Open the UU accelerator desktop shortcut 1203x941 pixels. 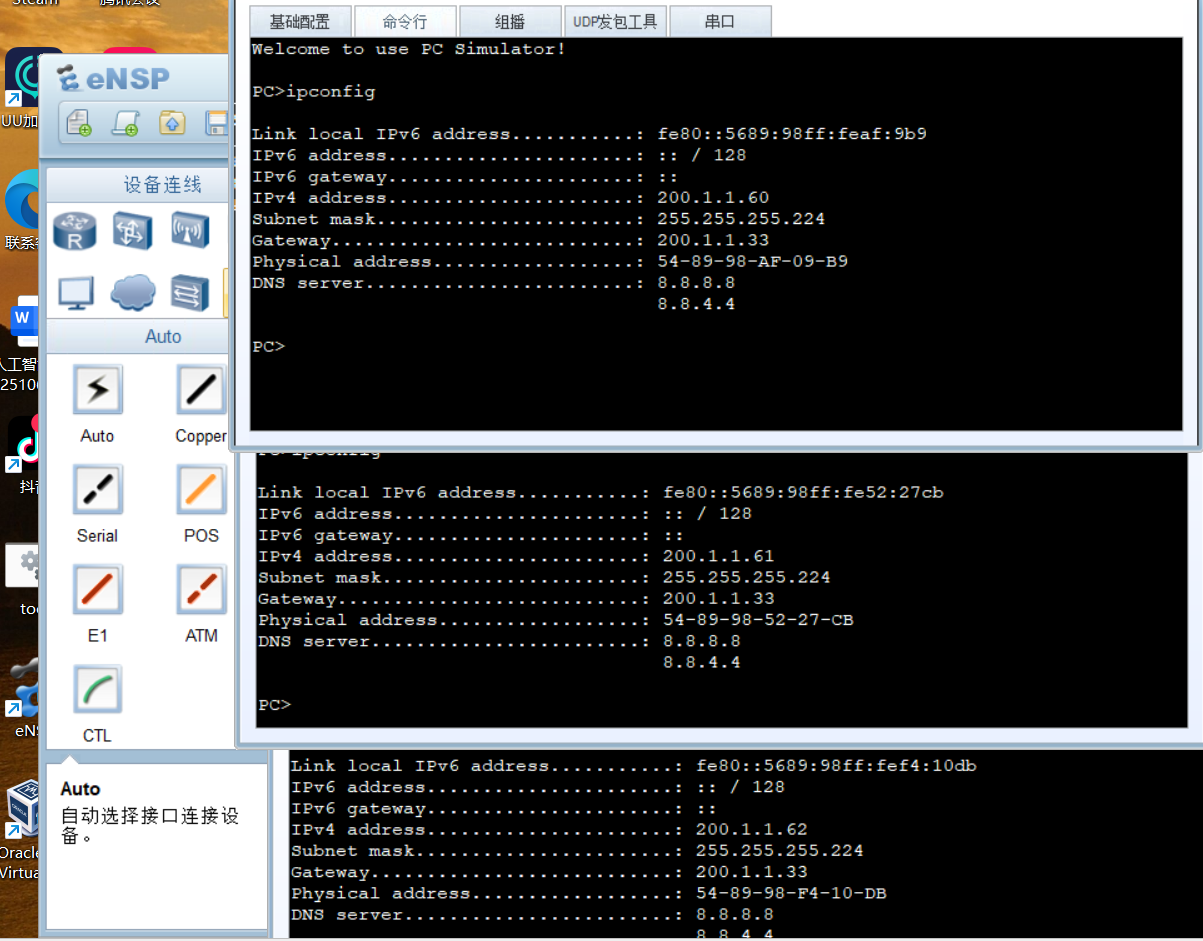point(22,78)
